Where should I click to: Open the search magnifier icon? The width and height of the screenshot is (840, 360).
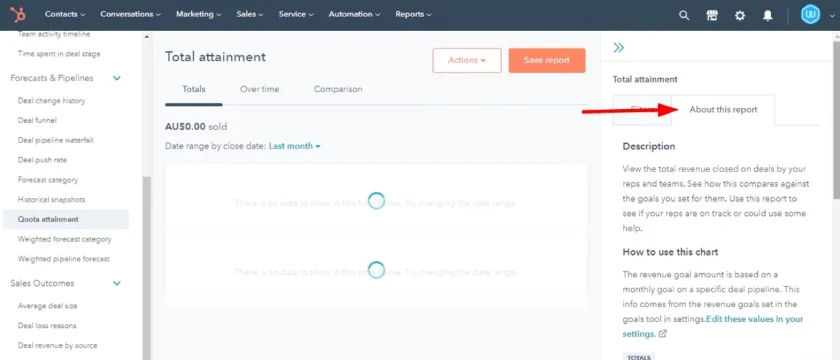coord(684,16)
